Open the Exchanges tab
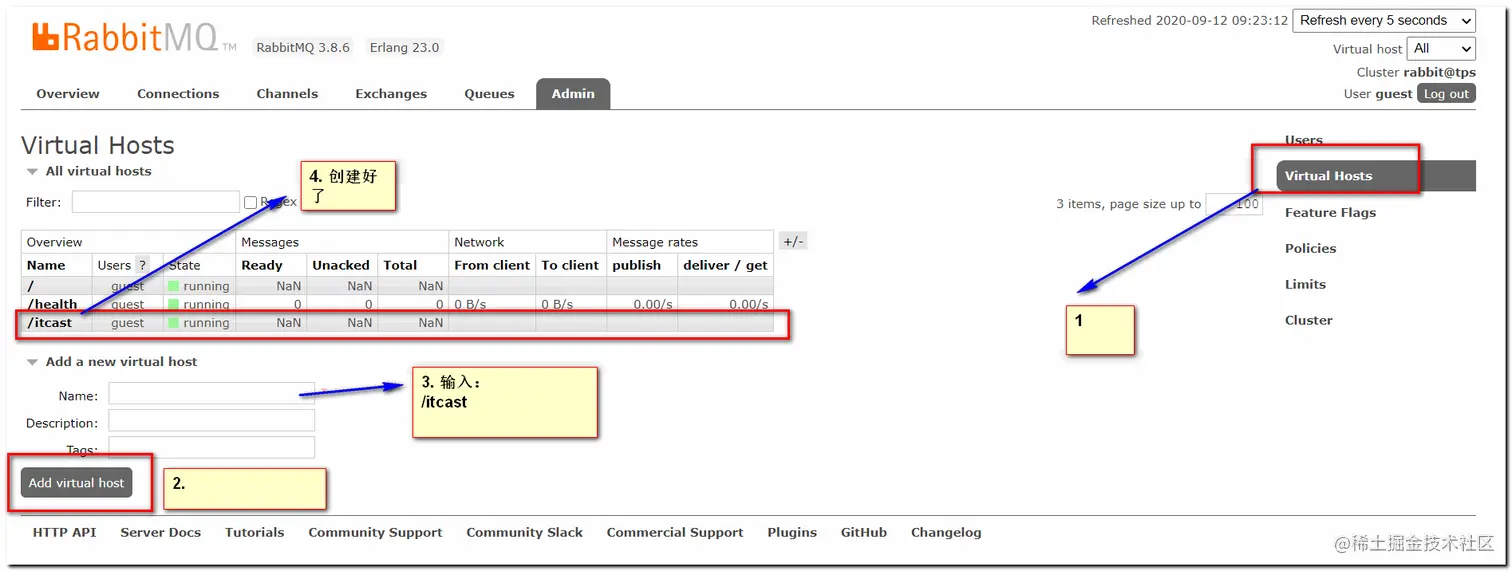Image resolution: width=1512 pixels, height=571 pixels. [391, 94]
